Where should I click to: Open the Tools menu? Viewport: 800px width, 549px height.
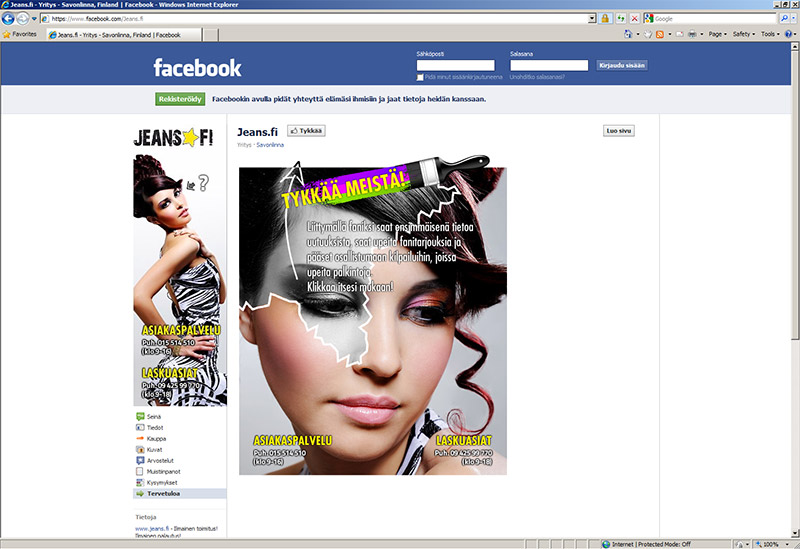coord(770,34)
